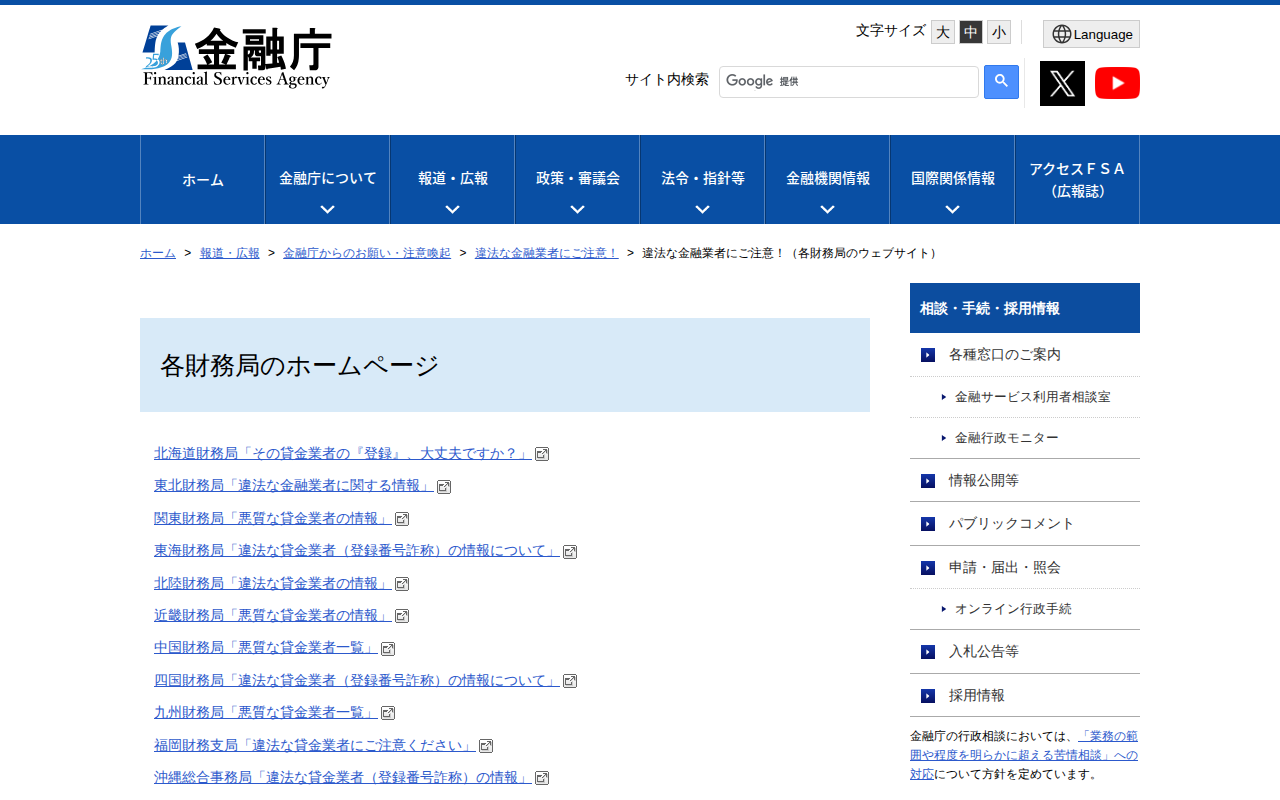Click 相談・手続・採用情報 sidebar heading
The height and width of the screenshot is (800, 1280).
1025,308
